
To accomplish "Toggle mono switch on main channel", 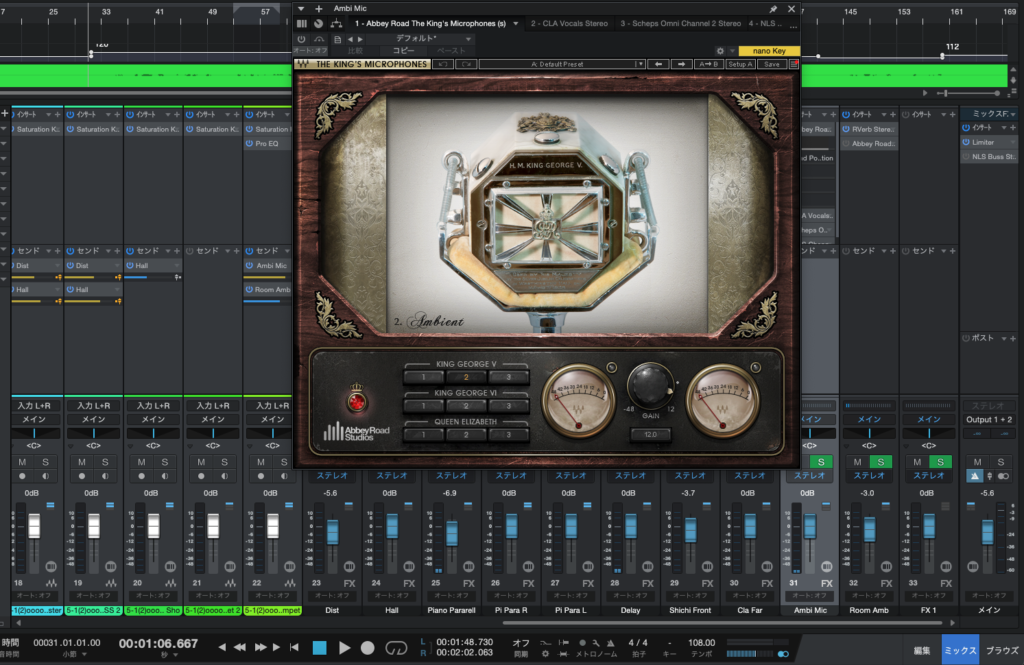I will pyautogui.click(x=1003, y=476).
